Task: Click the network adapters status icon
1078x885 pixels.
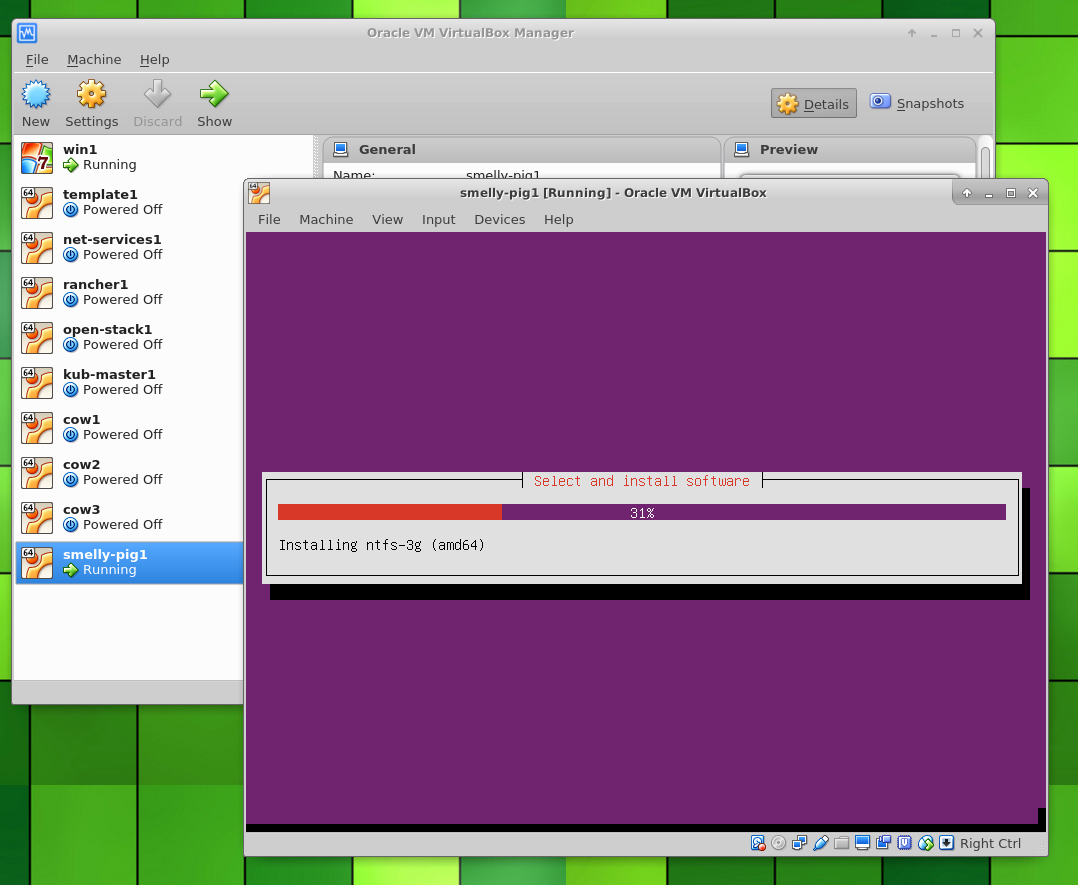Action: point(800,843)
